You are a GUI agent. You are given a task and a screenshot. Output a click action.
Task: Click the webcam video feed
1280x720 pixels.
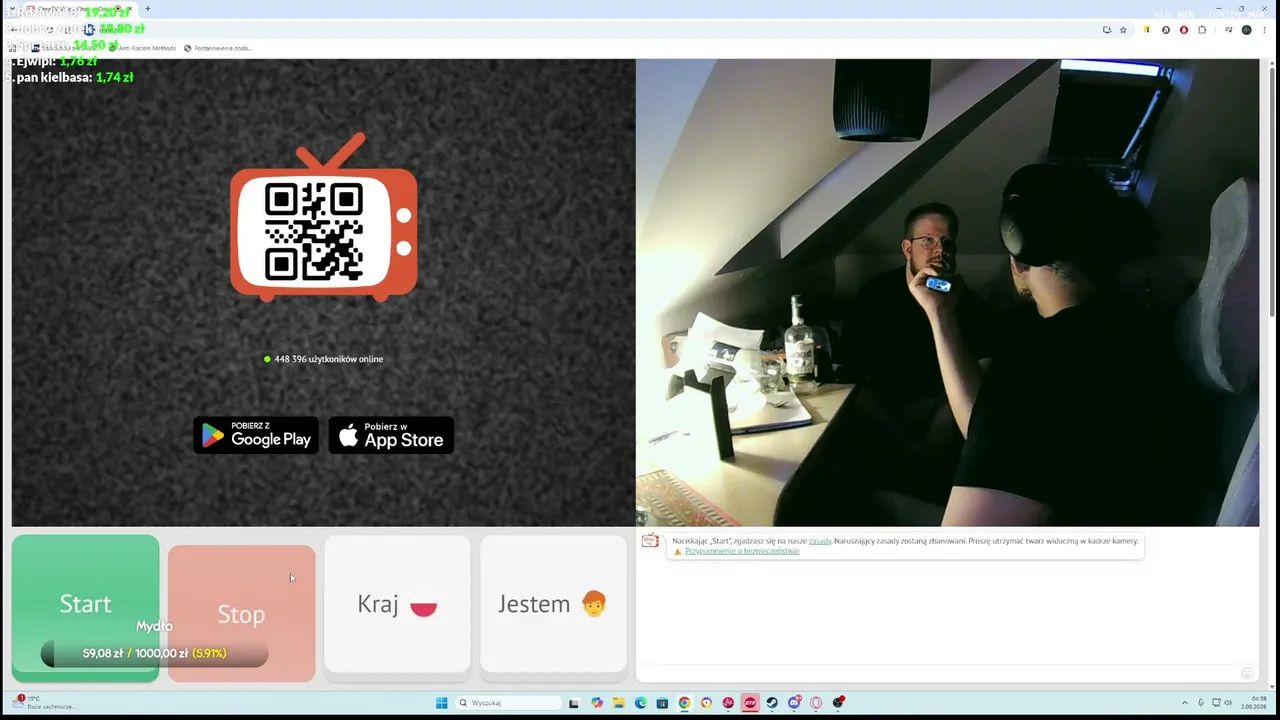click(x=947, y=292)
